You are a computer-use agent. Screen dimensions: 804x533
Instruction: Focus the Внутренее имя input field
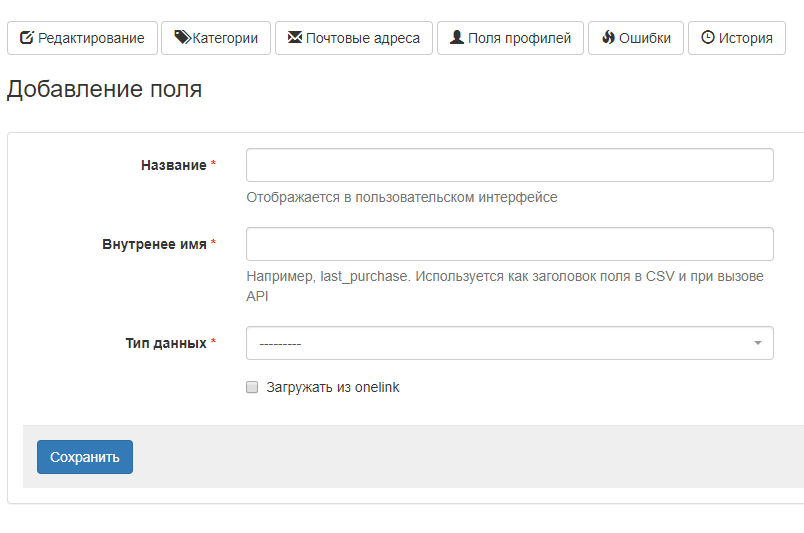coord(510,244)
